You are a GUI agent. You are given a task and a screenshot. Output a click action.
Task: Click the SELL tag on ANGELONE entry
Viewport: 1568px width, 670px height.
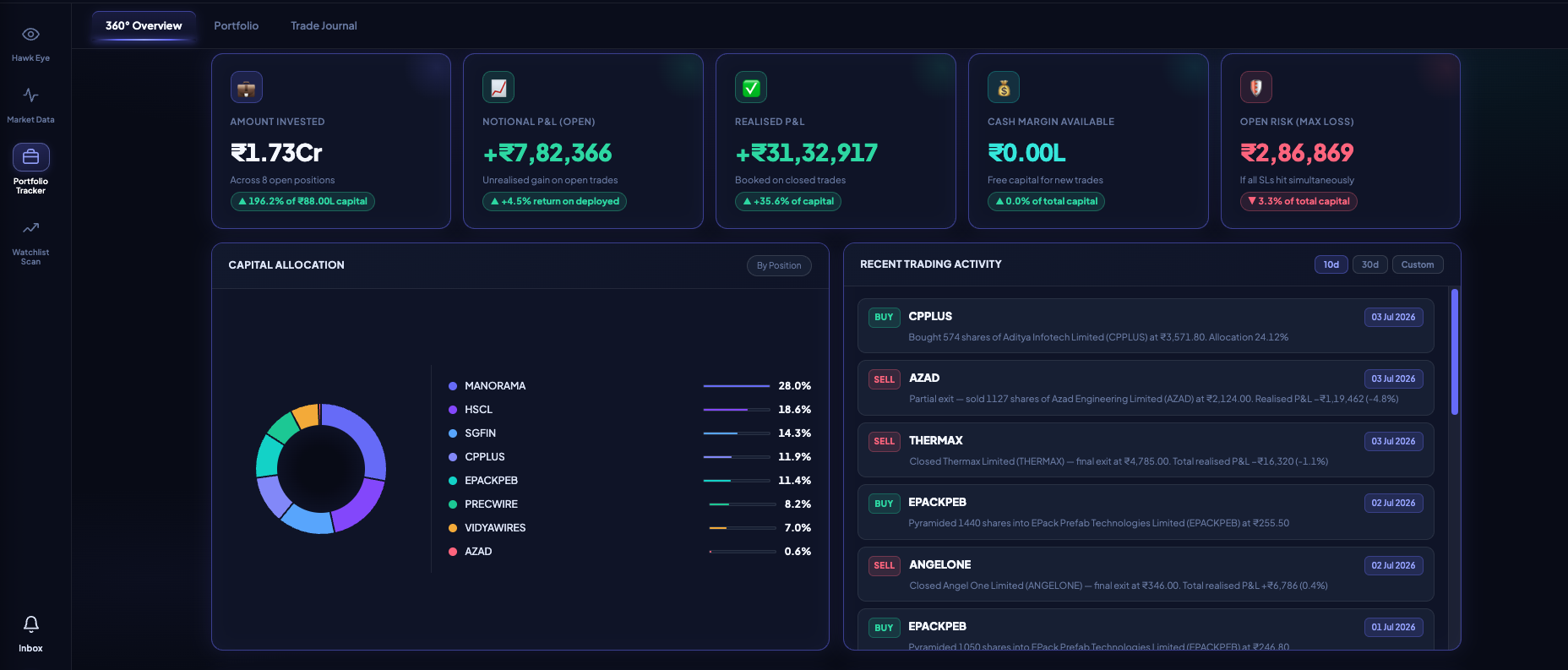(x=884, y=566)
